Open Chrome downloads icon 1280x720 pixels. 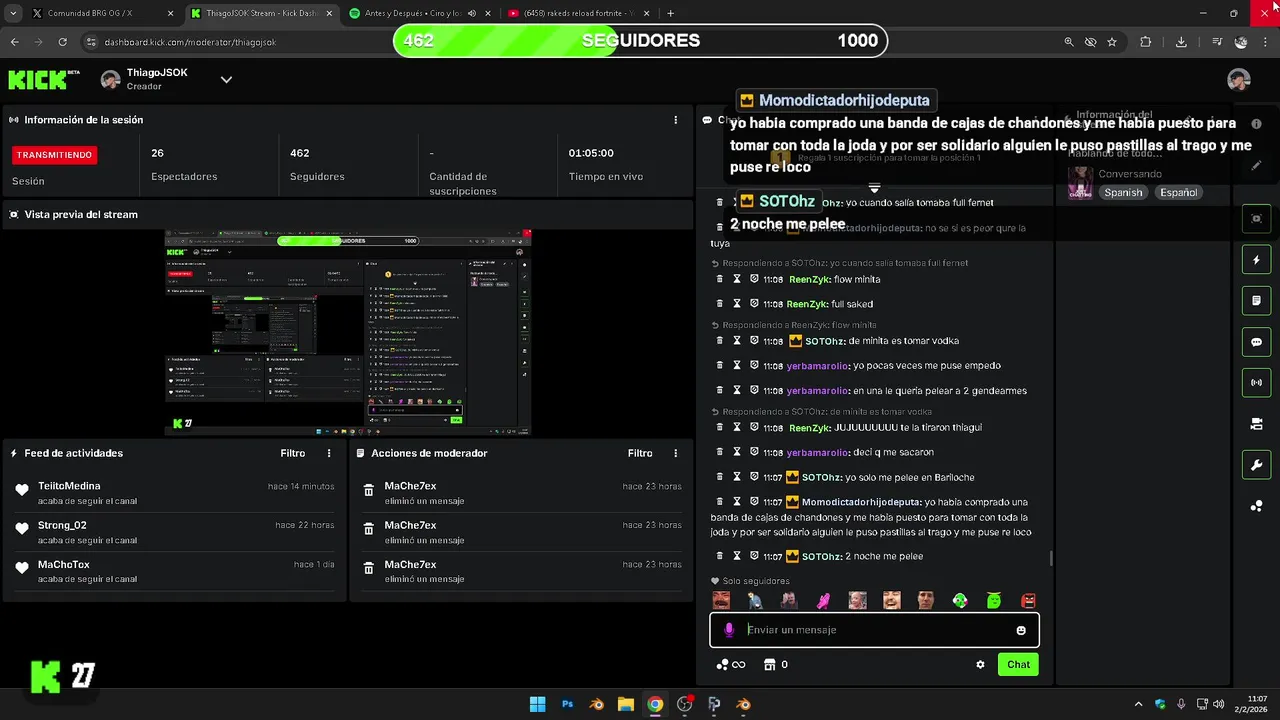coord(1181,42)
